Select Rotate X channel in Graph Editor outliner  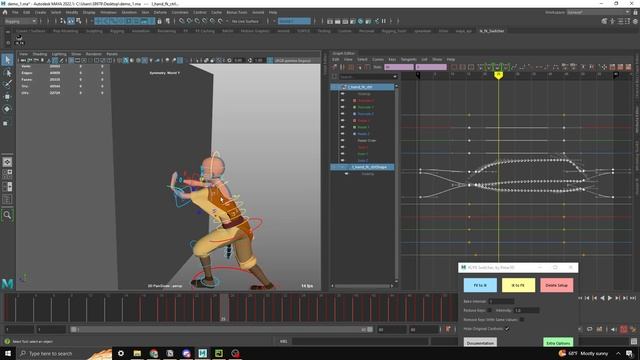click(x=363, y=120)
